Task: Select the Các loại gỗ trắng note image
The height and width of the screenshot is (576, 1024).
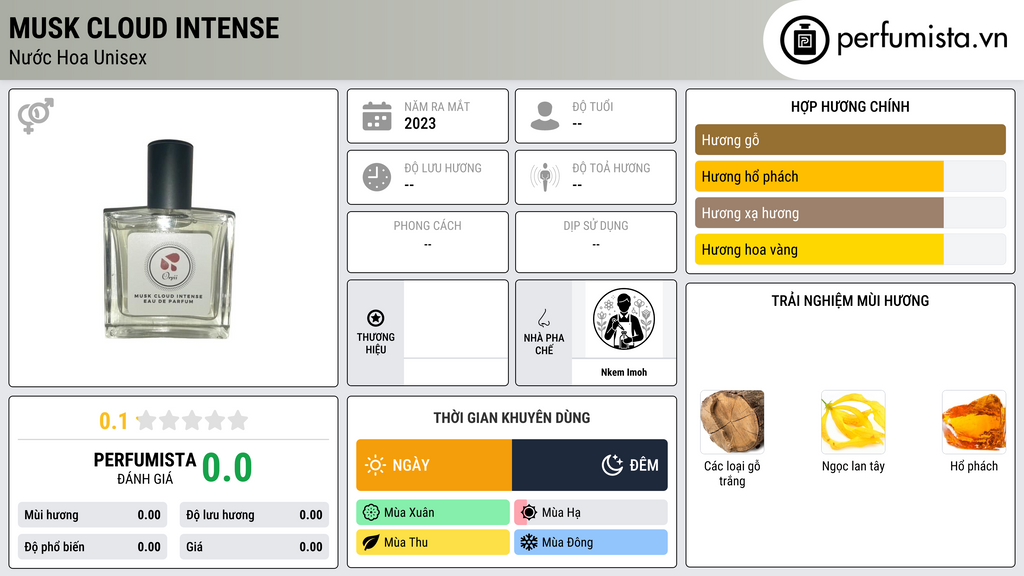Action: (732, 422)
